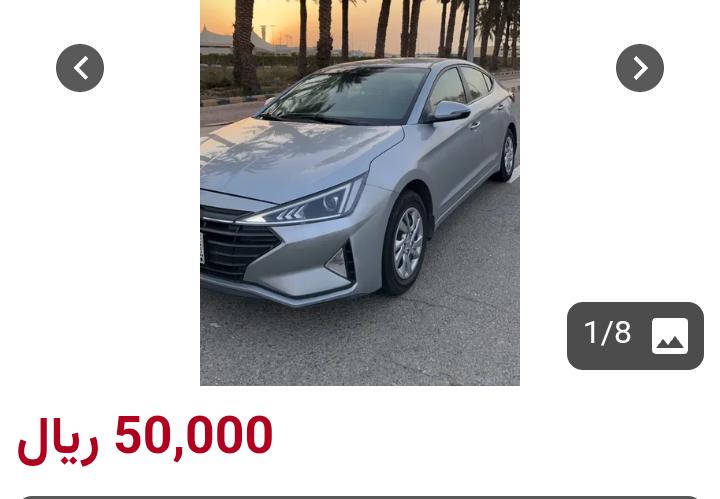Click the front wheel in the photo
The image size is (720, 499).
tap(406, 243)
